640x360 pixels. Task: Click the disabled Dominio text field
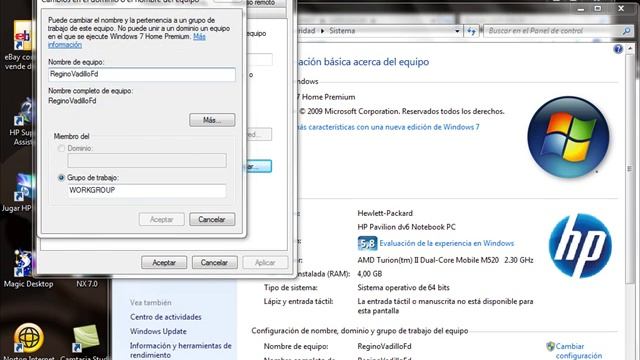[x=147, y=160]
